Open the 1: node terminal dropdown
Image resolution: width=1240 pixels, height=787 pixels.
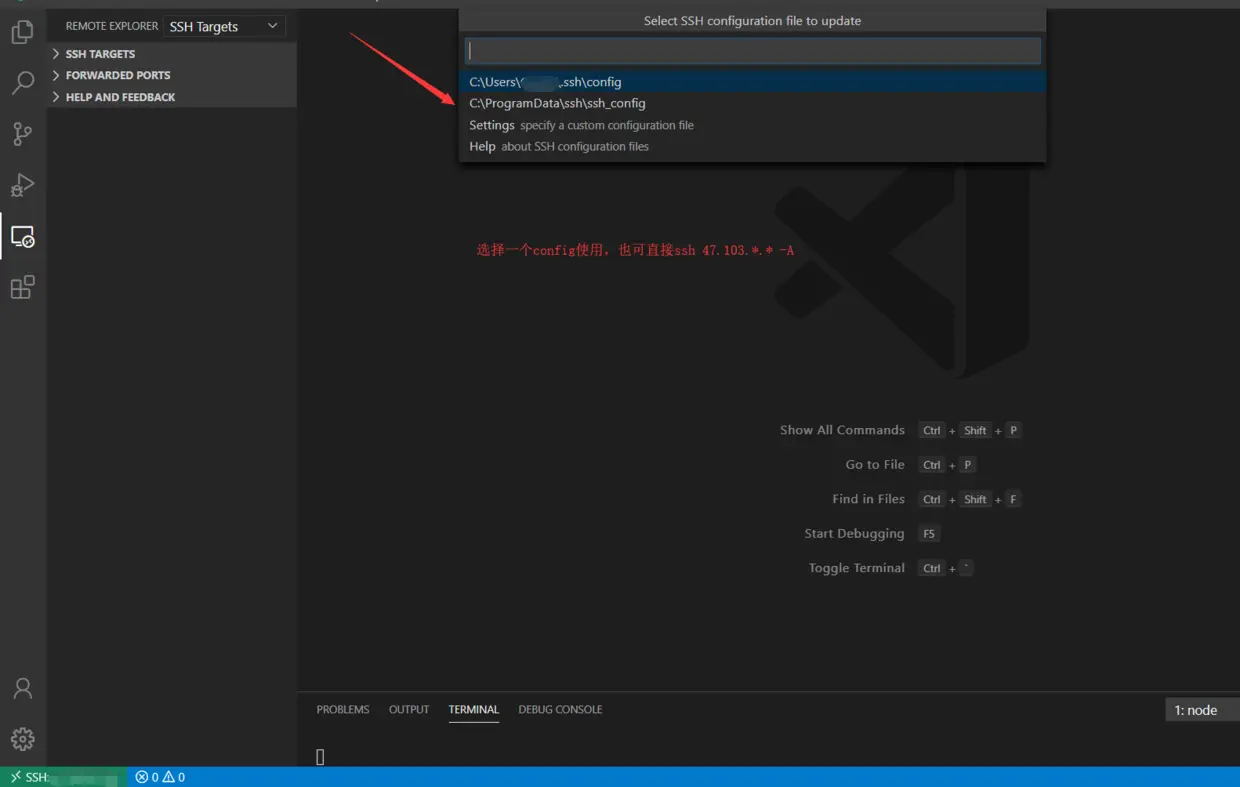point(1203,710)
